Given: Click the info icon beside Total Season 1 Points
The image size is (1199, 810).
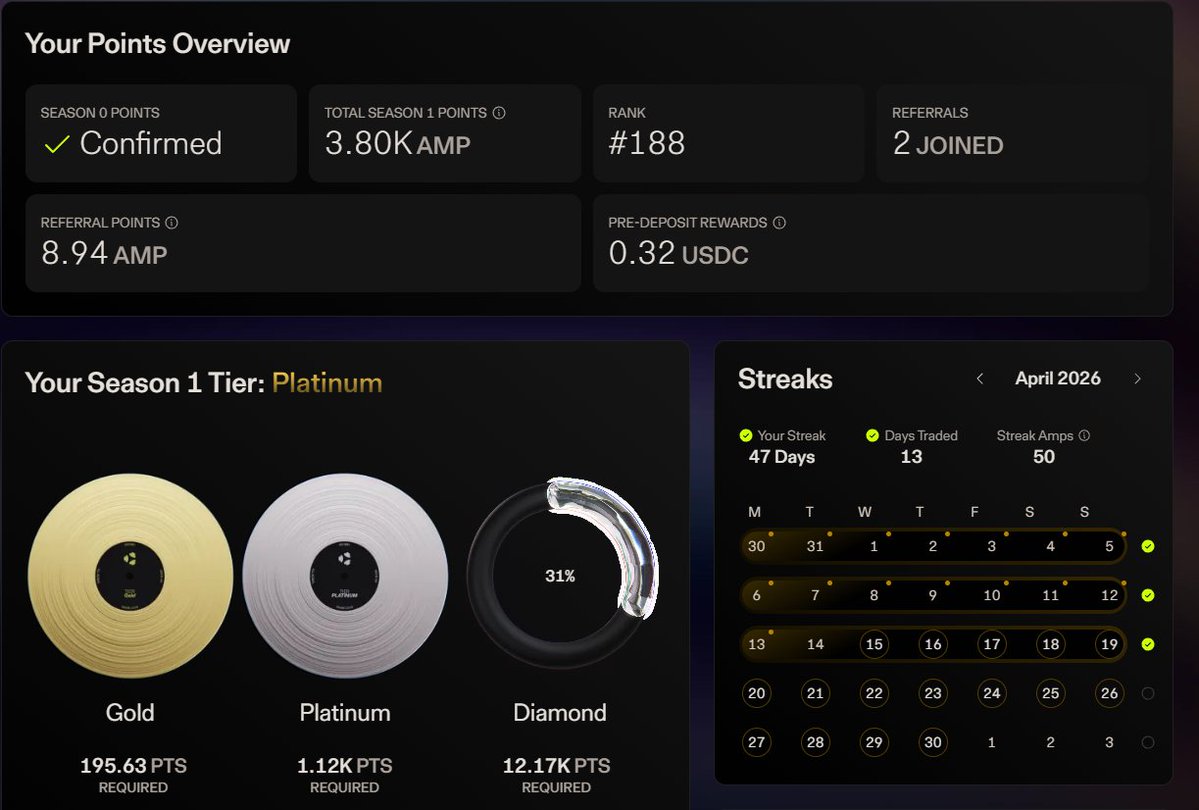Looking at the screenshot, I should pos(499,112).
